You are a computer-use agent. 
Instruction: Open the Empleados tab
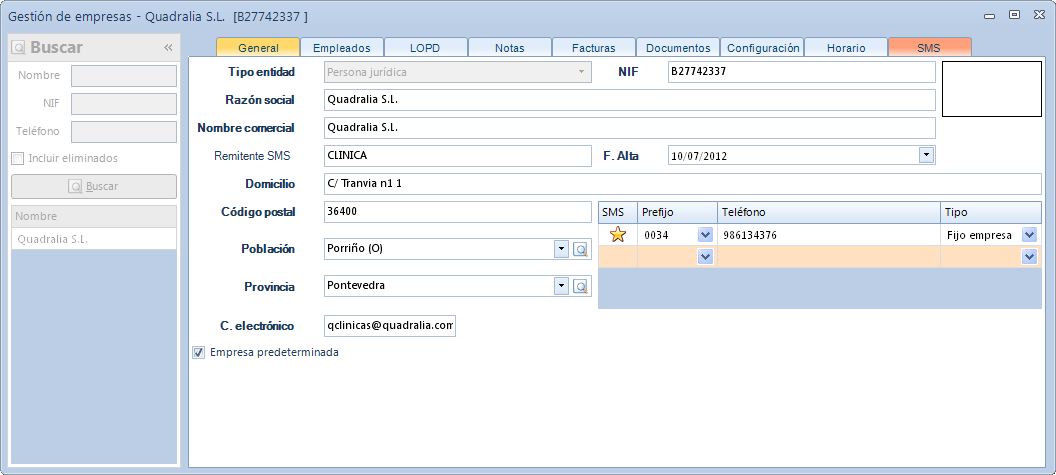342,48
